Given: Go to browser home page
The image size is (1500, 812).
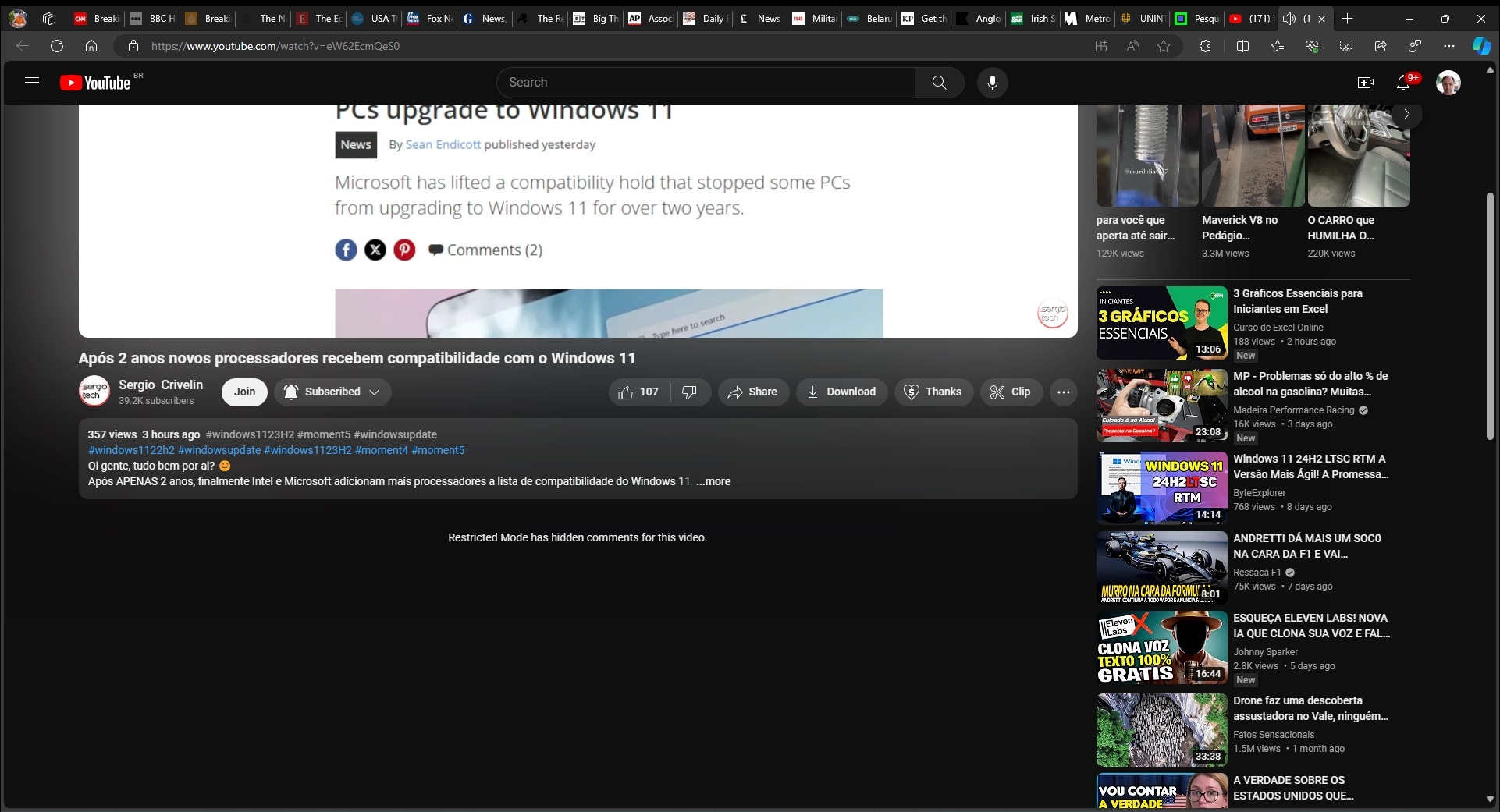Looking at the screenshot, I should pos(91,46).
